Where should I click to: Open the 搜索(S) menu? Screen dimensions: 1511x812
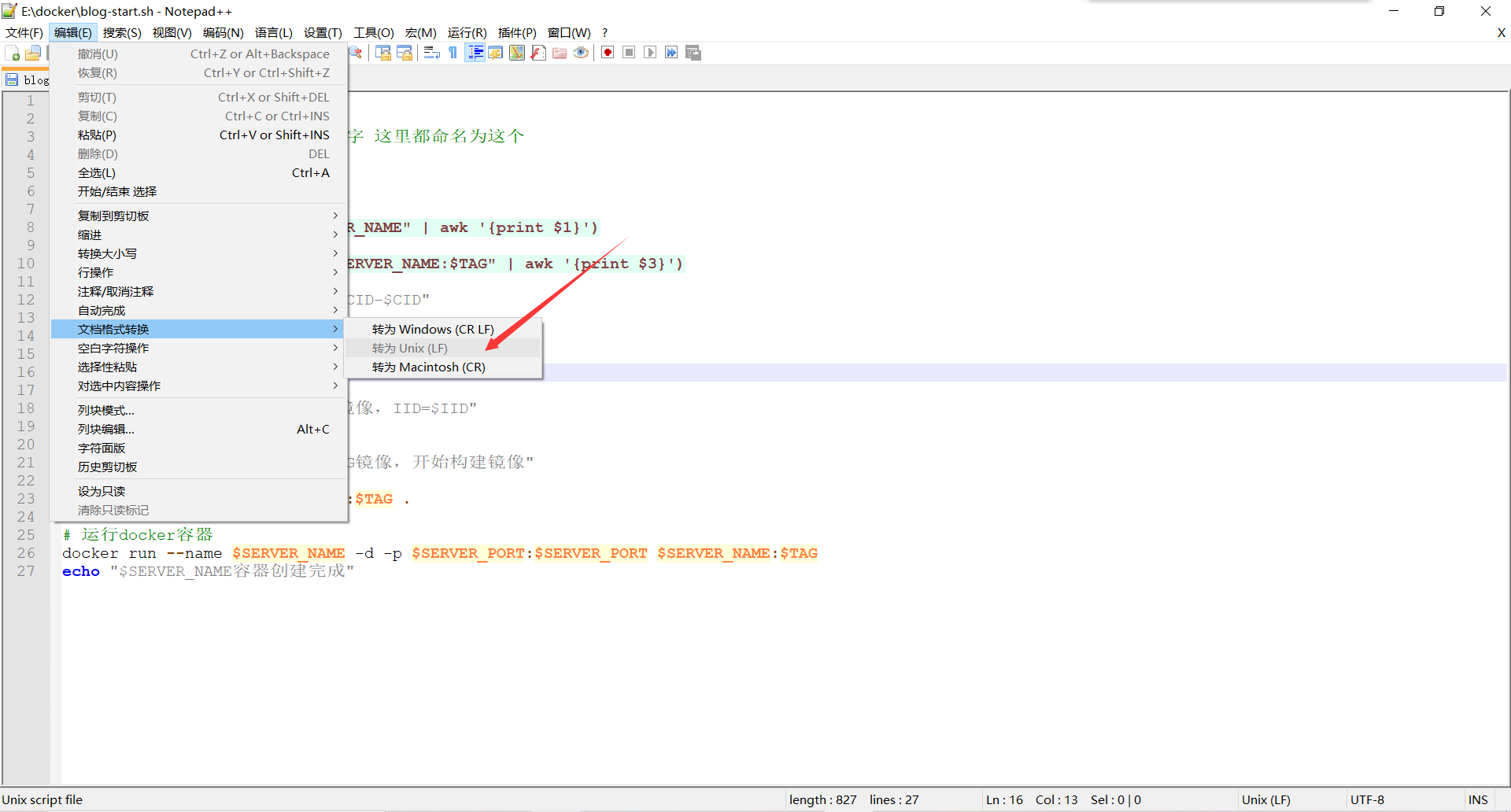coord(122,32)
